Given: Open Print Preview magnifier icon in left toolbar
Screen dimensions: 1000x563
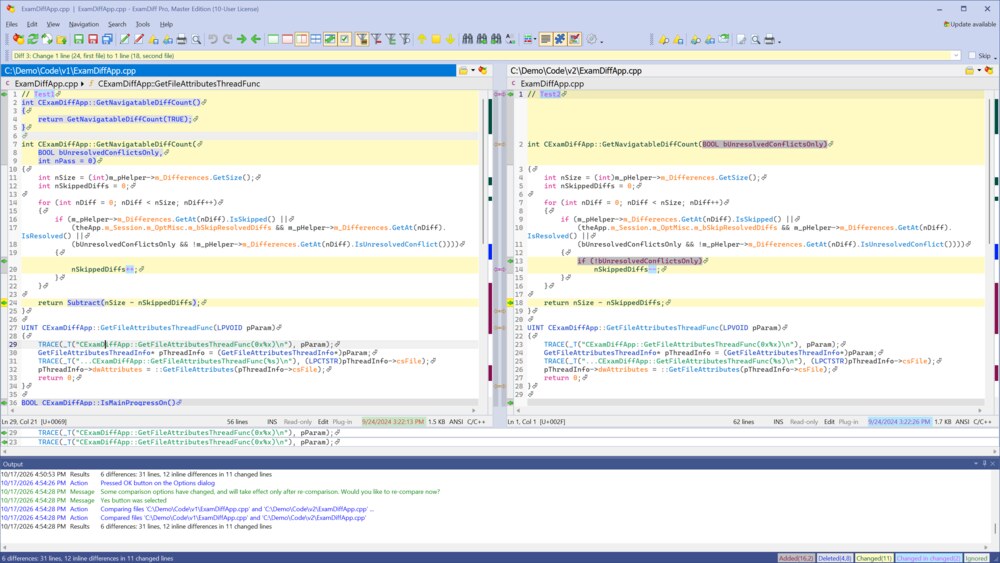Looking at the screenshot, I should (x=196, y=40).
